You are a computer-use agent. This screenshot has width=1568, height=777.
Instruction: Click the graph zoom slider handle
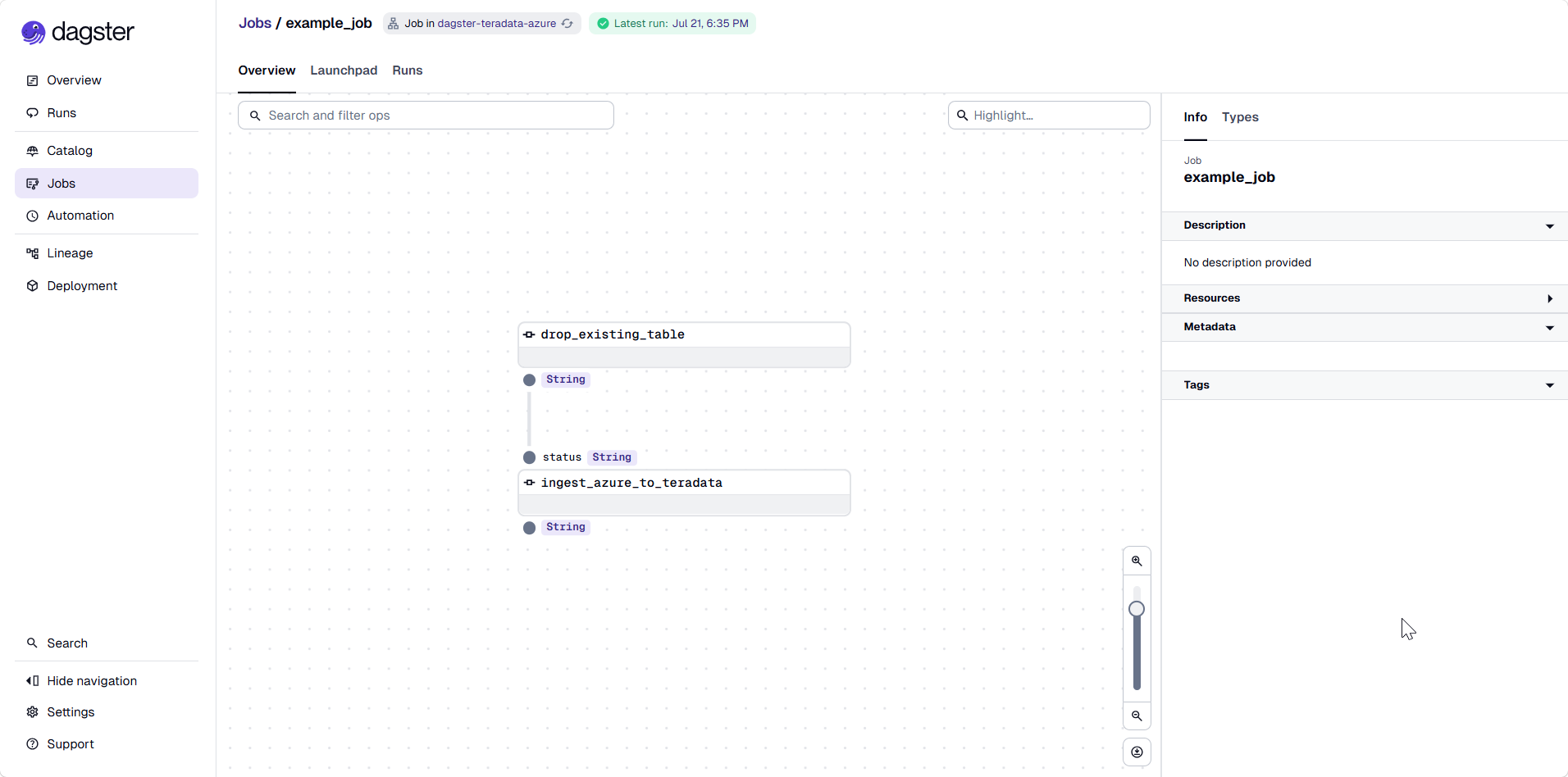(x=1137, y=609)
